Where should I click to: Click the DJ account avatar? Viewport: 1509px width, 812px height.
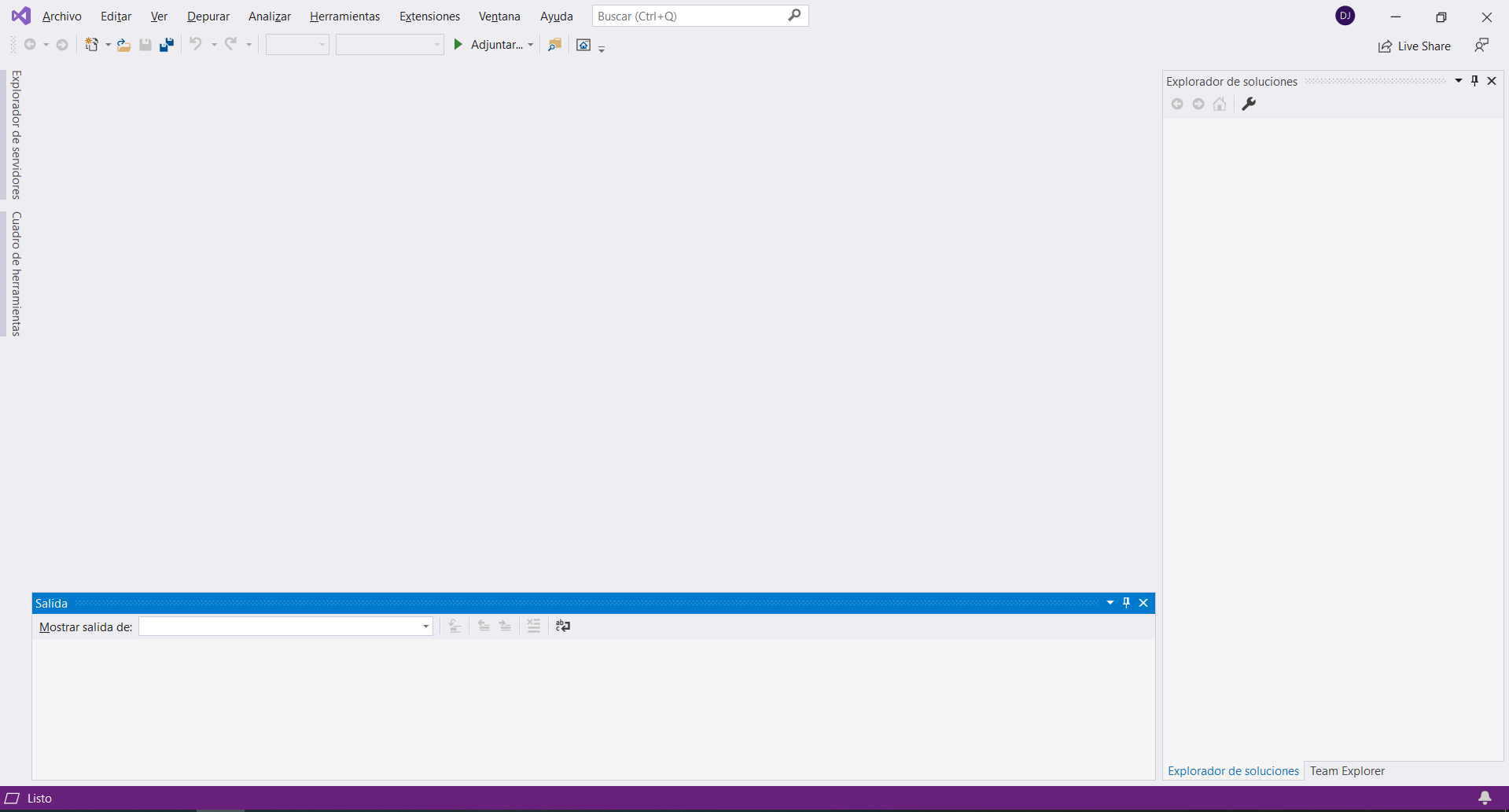tap(1345, 16)
